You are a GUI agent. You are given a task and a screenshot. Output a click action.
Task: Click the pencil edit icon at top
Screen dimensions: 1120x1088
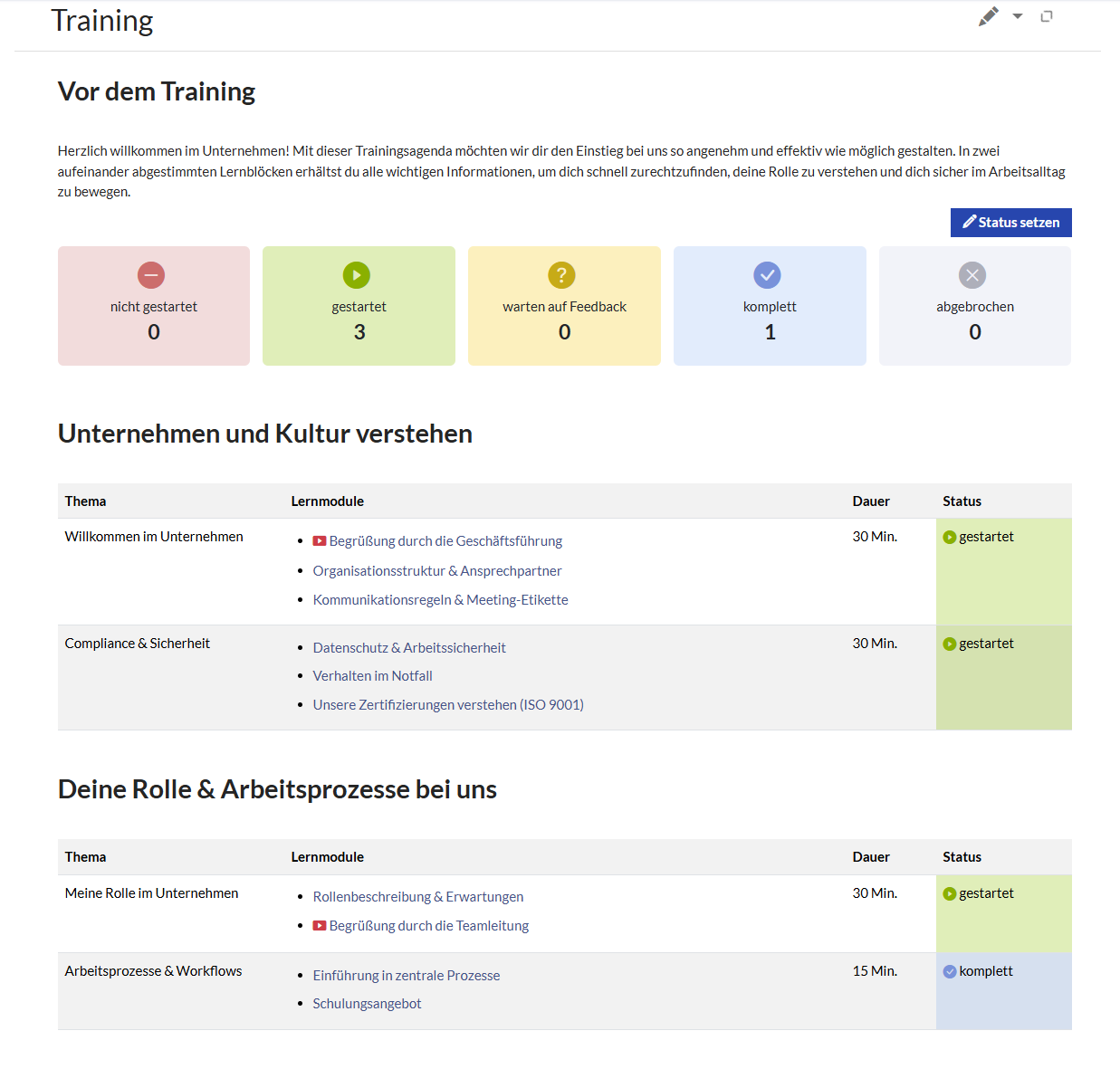988,16
